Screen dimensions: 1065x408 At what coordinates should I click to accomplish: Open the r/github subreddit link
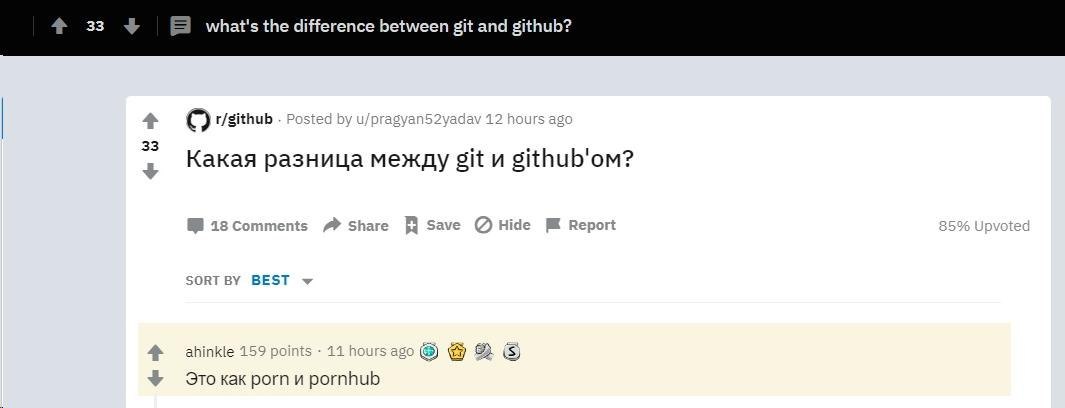(x=244, y=119)
